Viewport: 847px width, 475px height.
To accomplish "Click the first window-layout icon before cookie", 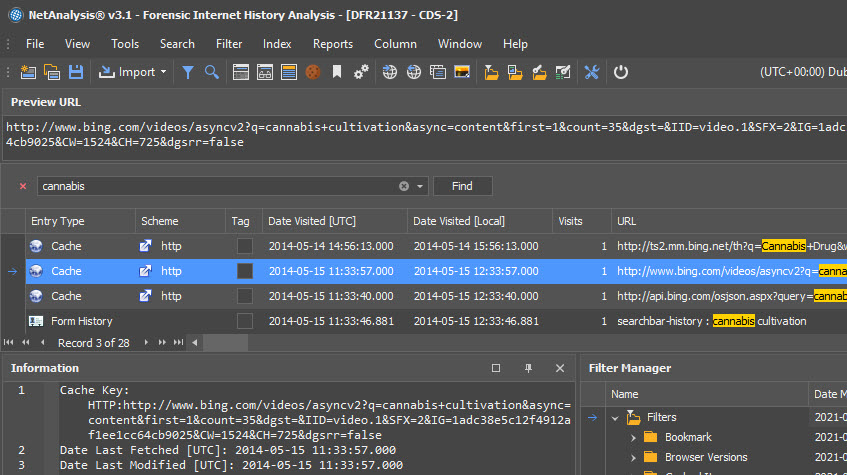I will click(241, 72).
